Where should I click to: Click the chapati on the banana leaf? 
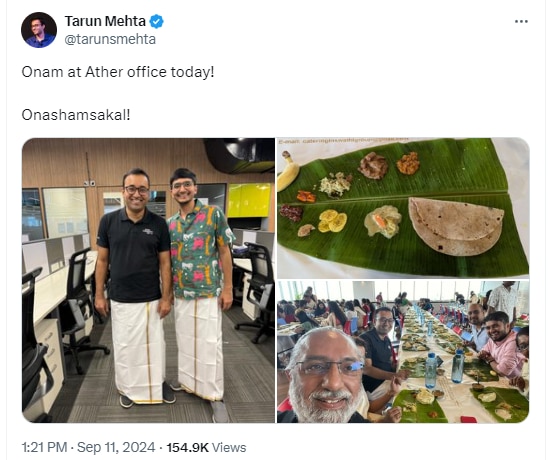(456, 225)
